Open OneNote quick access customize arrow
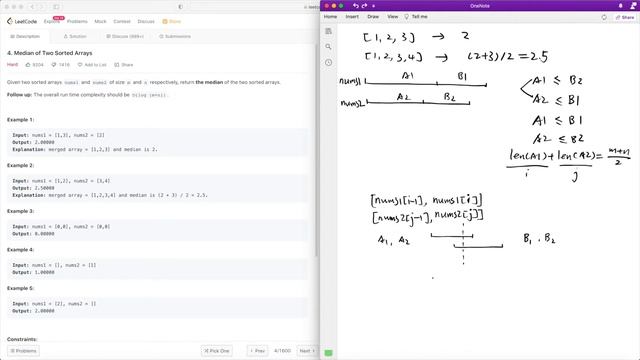 point(373,6)
